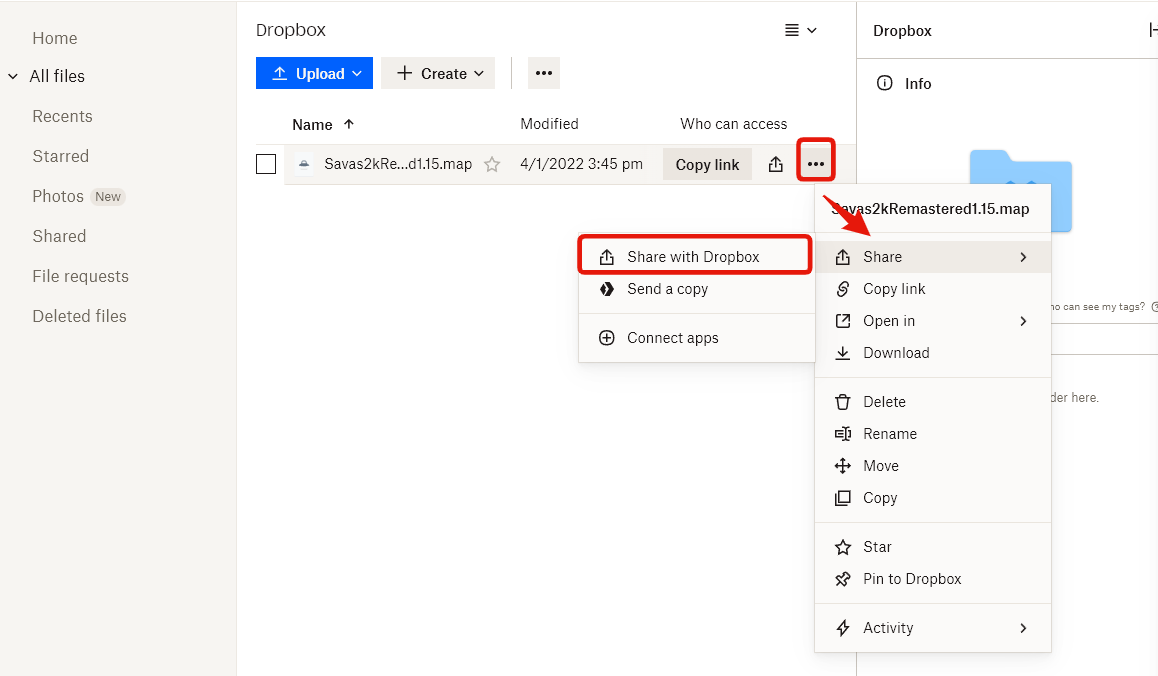The image size is (1158, 676).
Task: Click the Info circle icon
Action: 884,83
